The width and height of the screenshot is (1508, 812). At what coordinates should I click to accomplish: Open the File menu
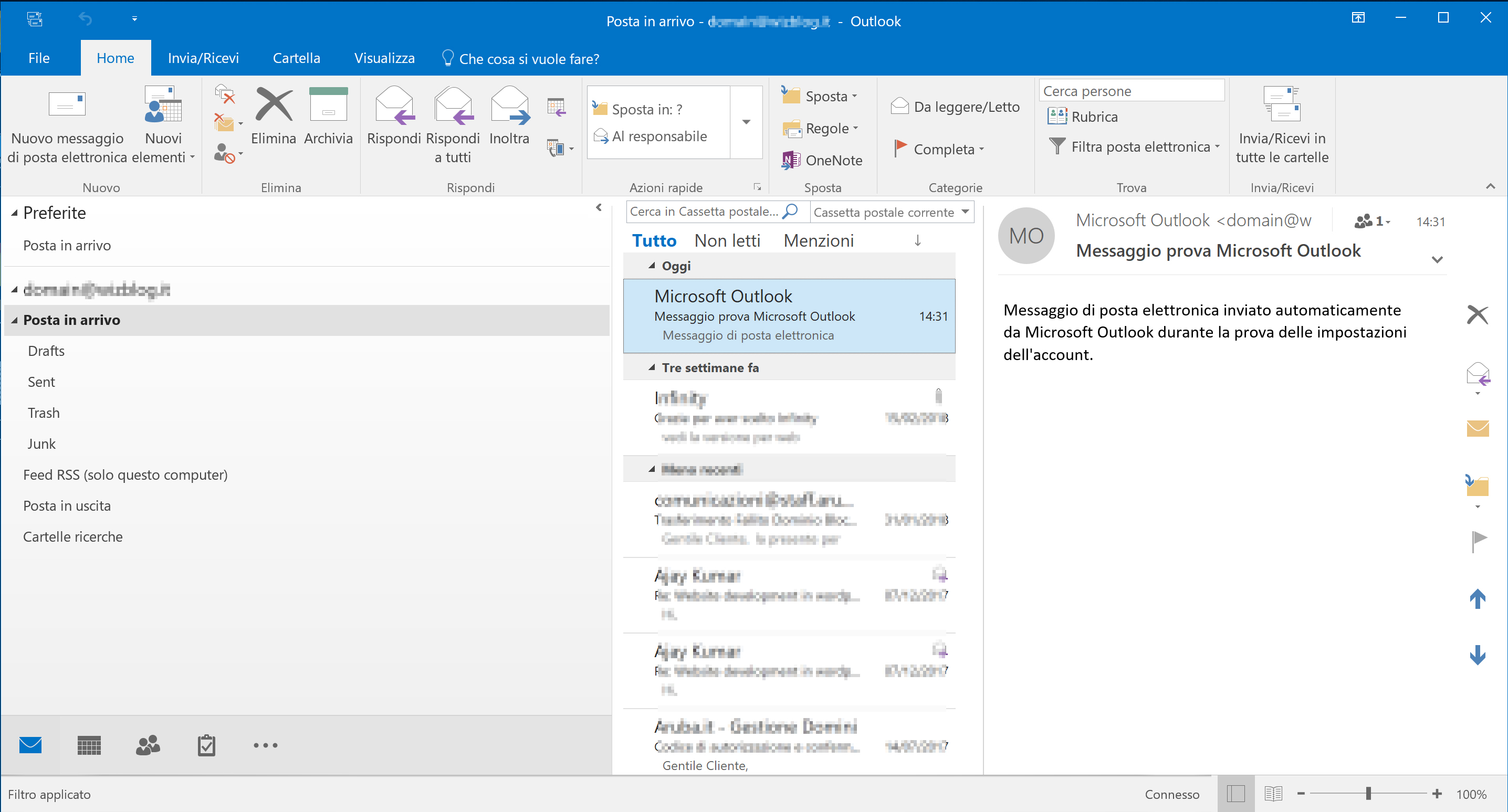(x=39, y=57)
